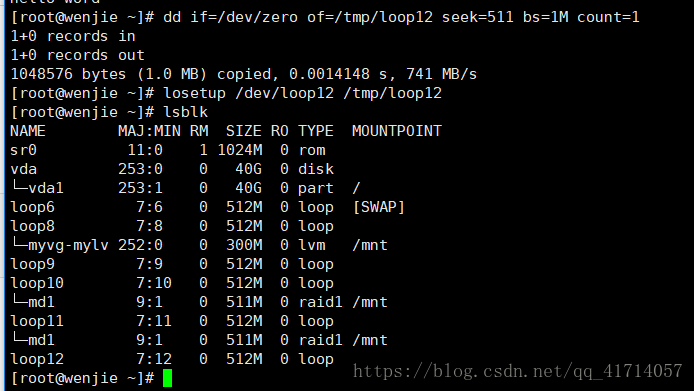Click the 1024M size of sr0
The height and width of the screenshot is (391, 694).
(239, 150)
